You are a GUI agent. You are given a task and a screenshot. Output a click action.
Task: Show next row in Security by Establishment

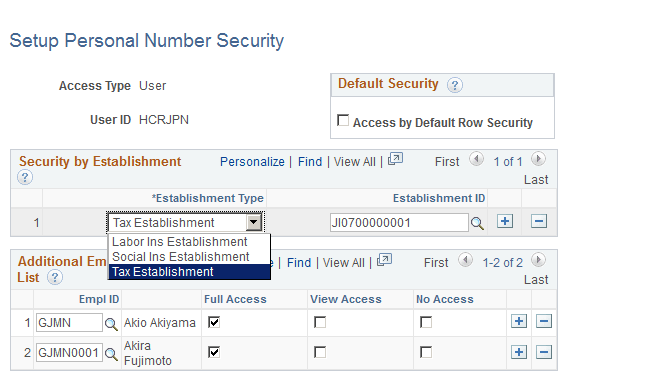click(x=538, y=159)
